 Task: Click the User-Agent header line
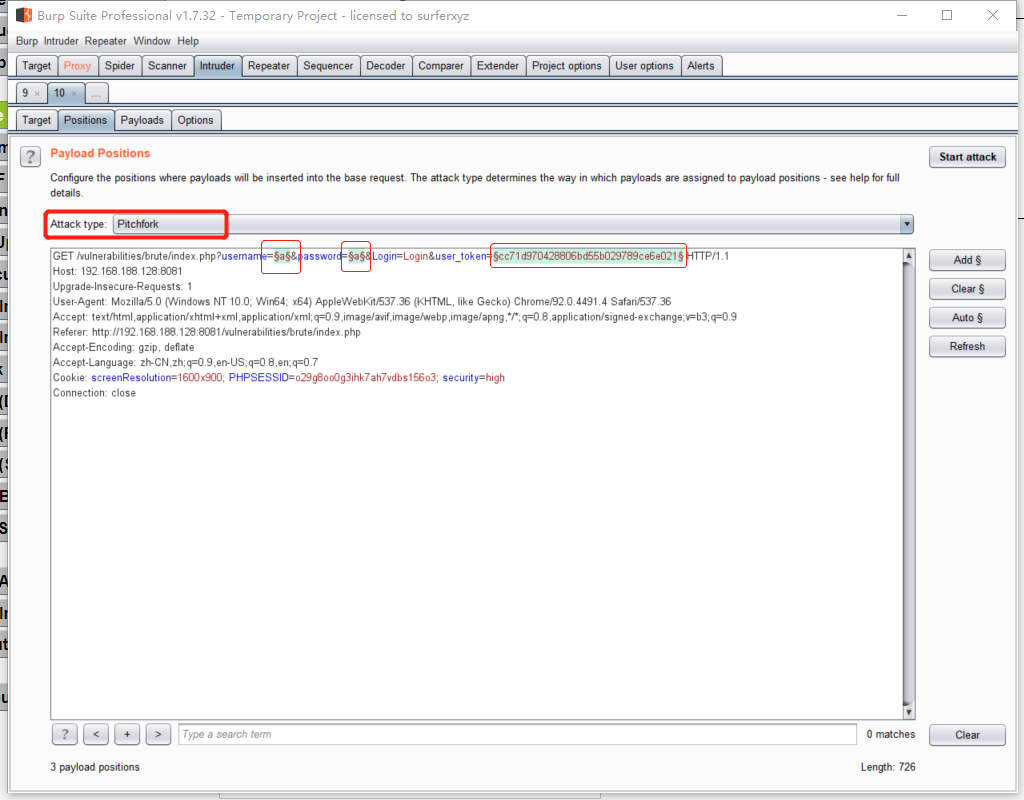tap(362, 302)
